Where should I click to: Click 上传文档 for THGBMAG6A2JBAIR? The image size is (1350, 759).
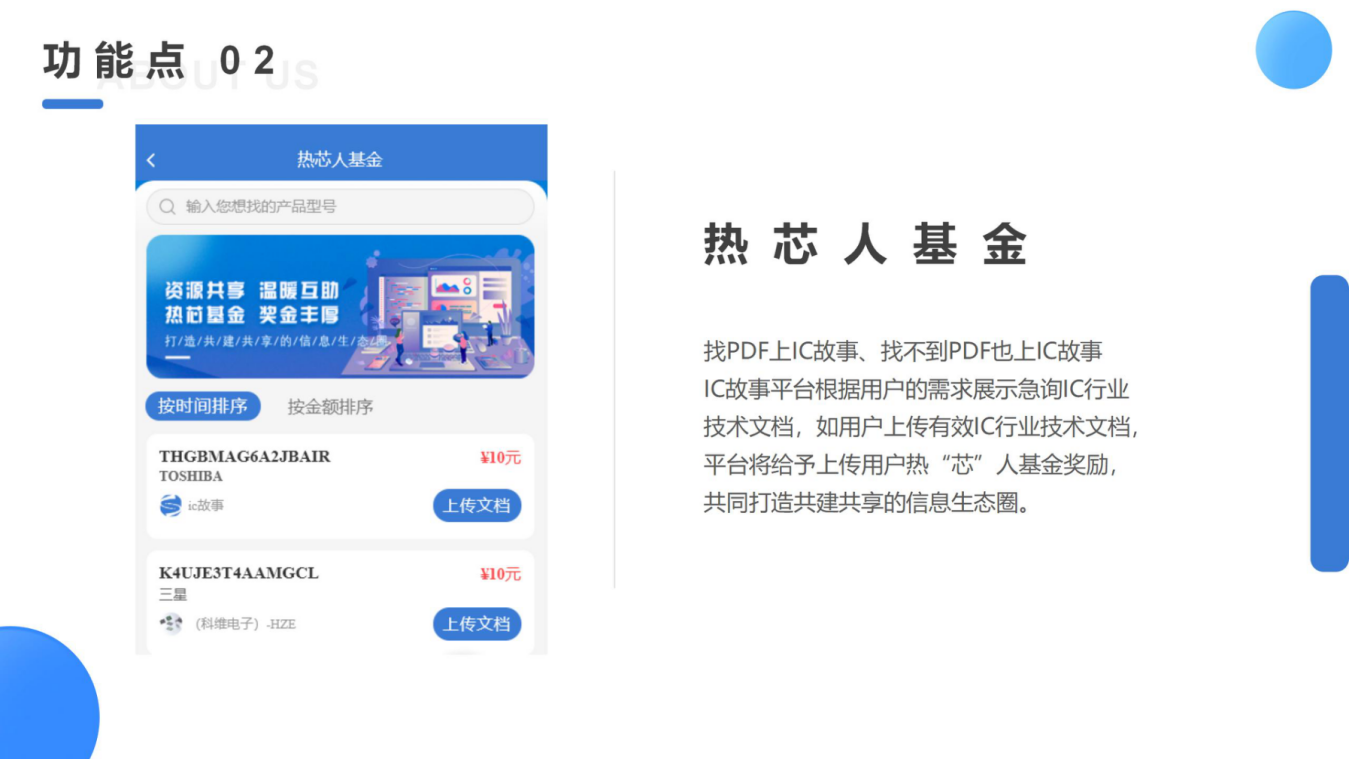[x=477, y=505]
